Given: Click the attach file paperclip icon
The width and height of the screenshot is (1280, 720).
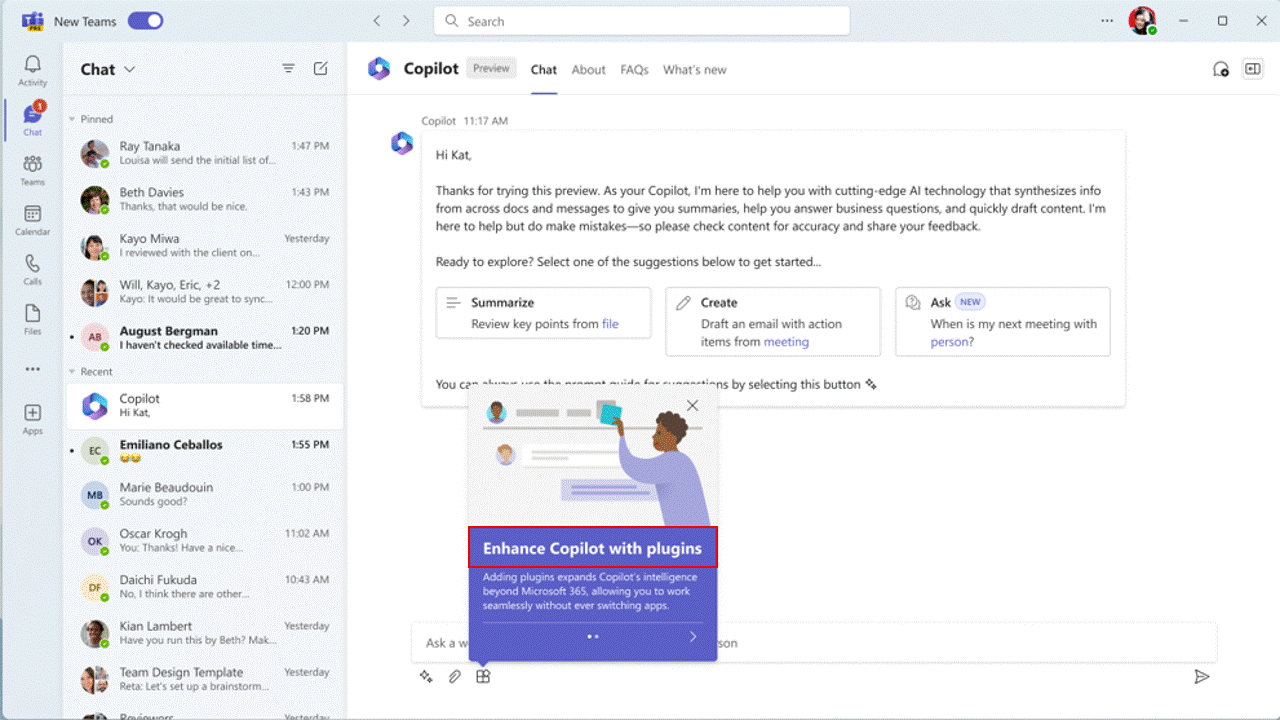Looking at the screenshot, I should click(455, 677).
